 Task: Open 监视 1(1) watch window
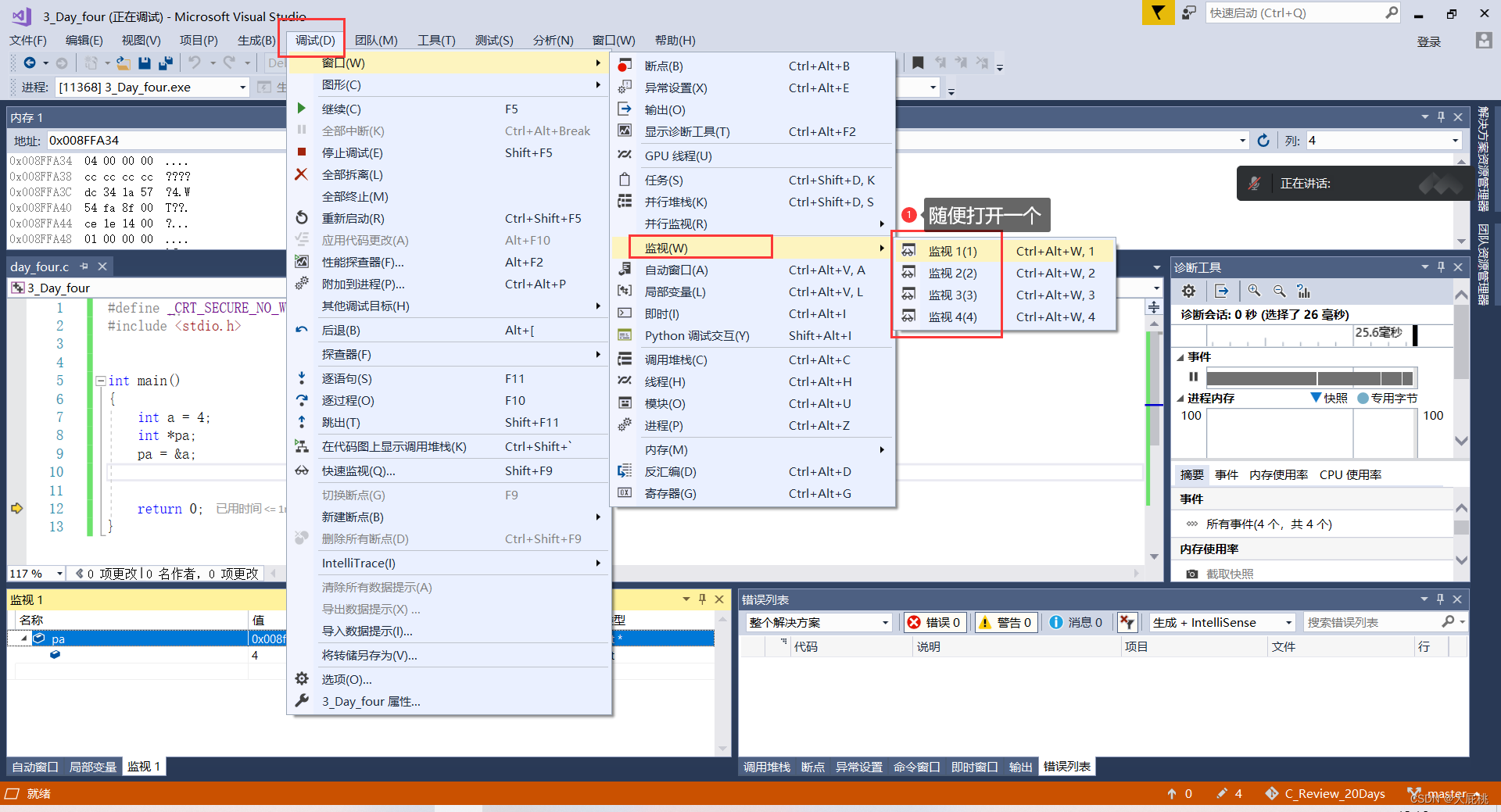(1004, 252)
